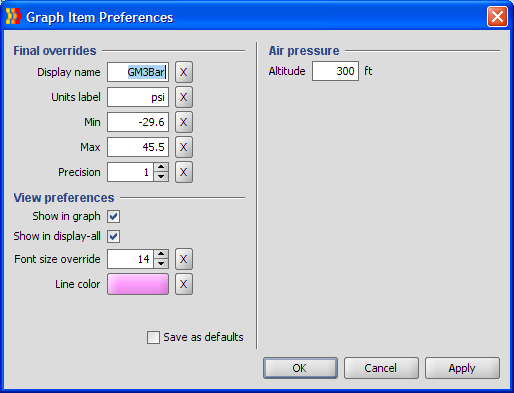
Task: Increase Font size override value
Action: coord(161,254)
